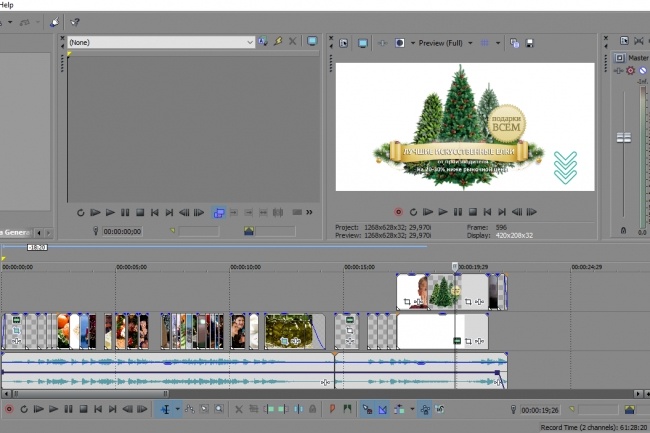Viewport: 650px width, 433px height.
Task: Select the Christmas trees clip on timeline
Action: [x=444, y=292]
